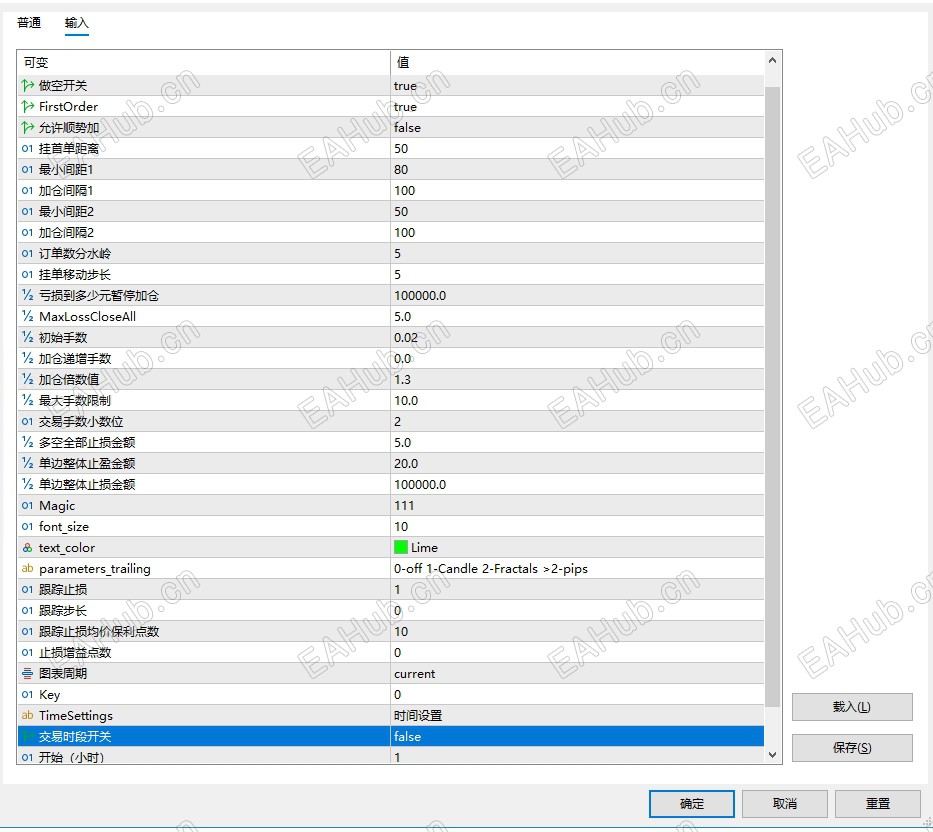Click the double icon beside 亏损到多少元暂停加仓
Viewport: 933px width, 832px height.
coord(27,295)
